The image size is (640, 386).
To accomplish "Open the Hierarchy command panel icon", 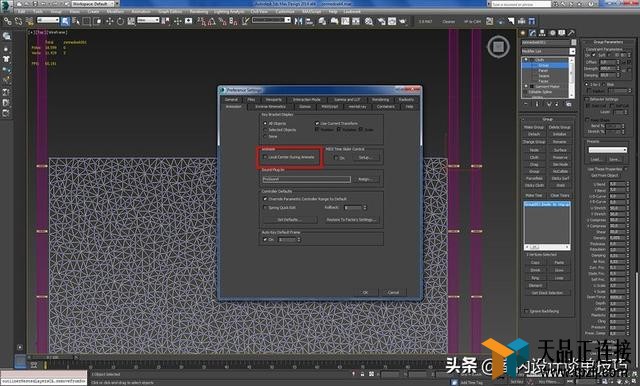I will pos(542,33).
